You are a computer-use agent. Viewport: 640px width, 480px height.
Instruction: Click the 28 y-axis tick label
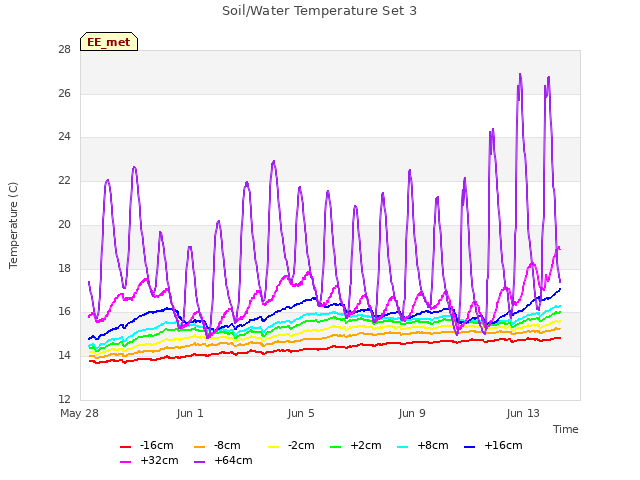[x=64, y=49]
